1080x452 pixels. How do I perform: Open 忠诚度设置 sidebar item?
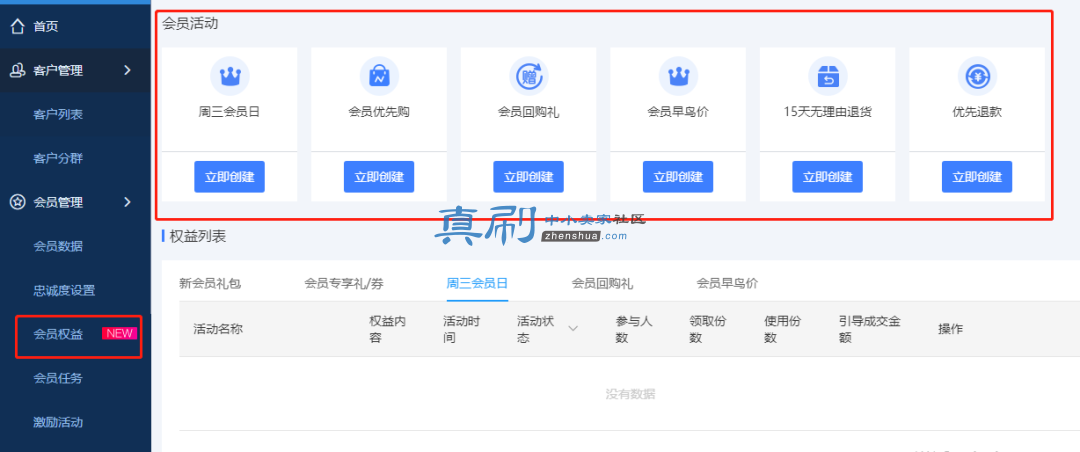pyautogui.click(x=64, y=291)
